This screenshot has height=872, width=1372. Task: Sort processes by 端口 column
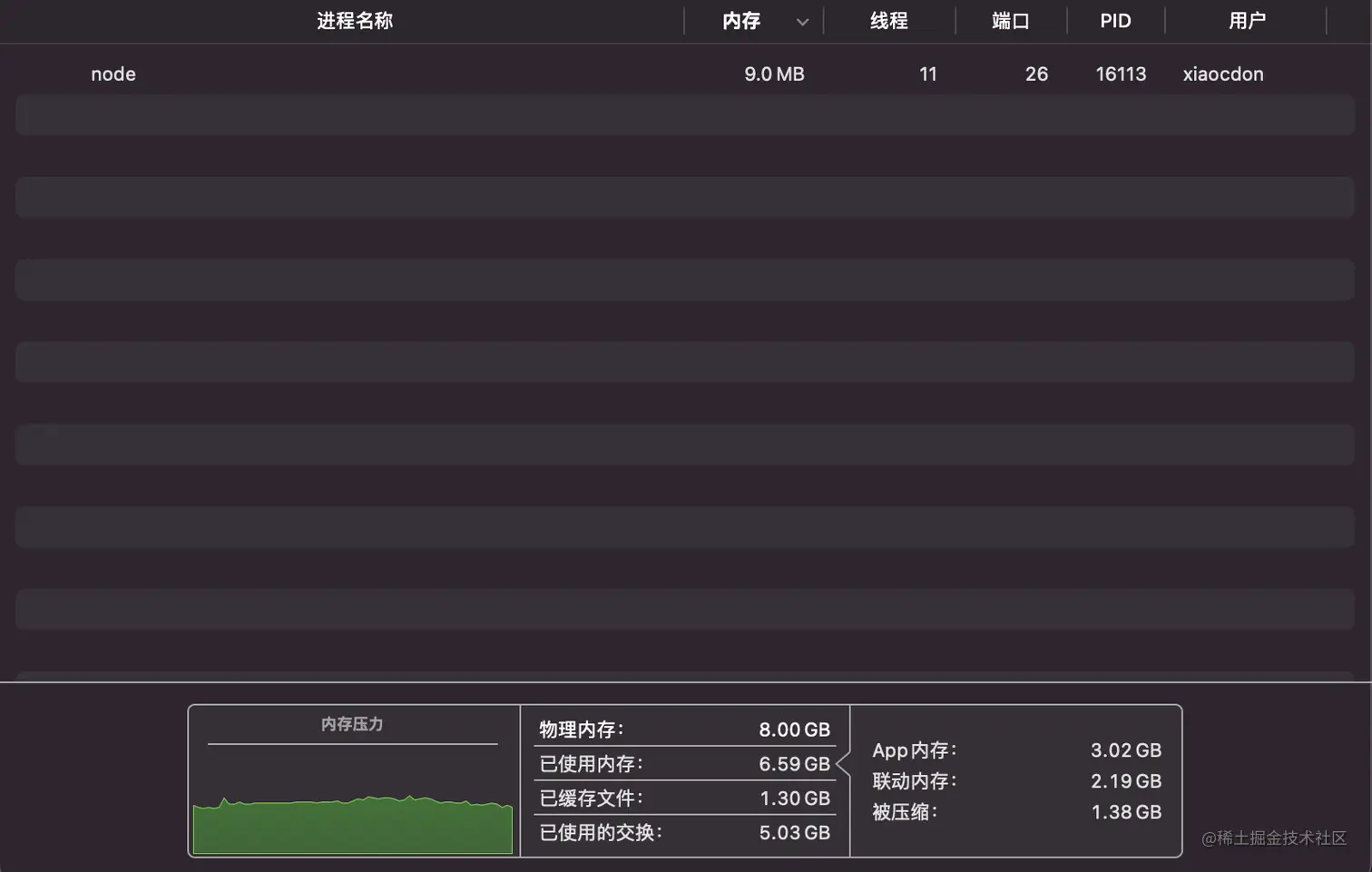(1010, 21)
